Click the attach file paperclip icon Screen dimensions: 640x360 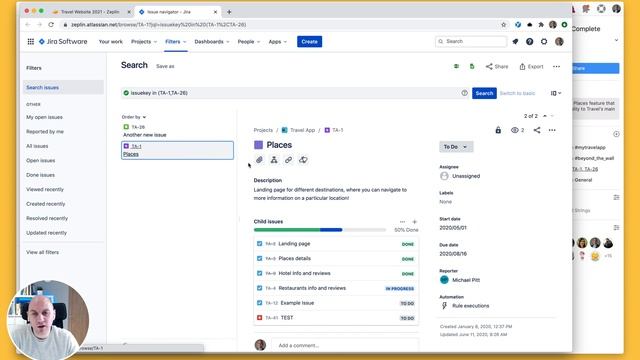click(259, 160)
